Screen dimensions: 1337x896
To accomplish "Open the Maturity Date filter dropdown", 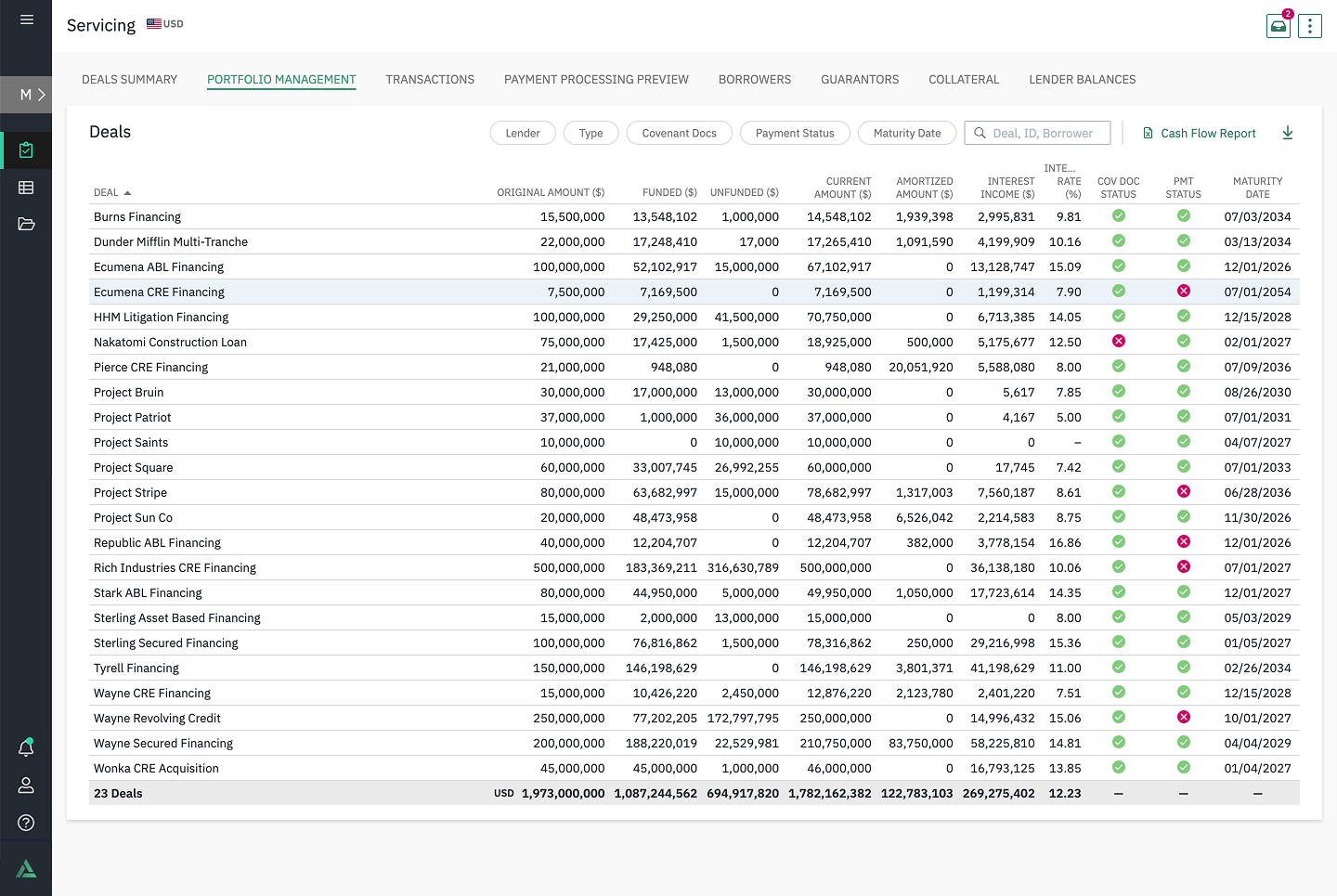I will tap(907, 133).
